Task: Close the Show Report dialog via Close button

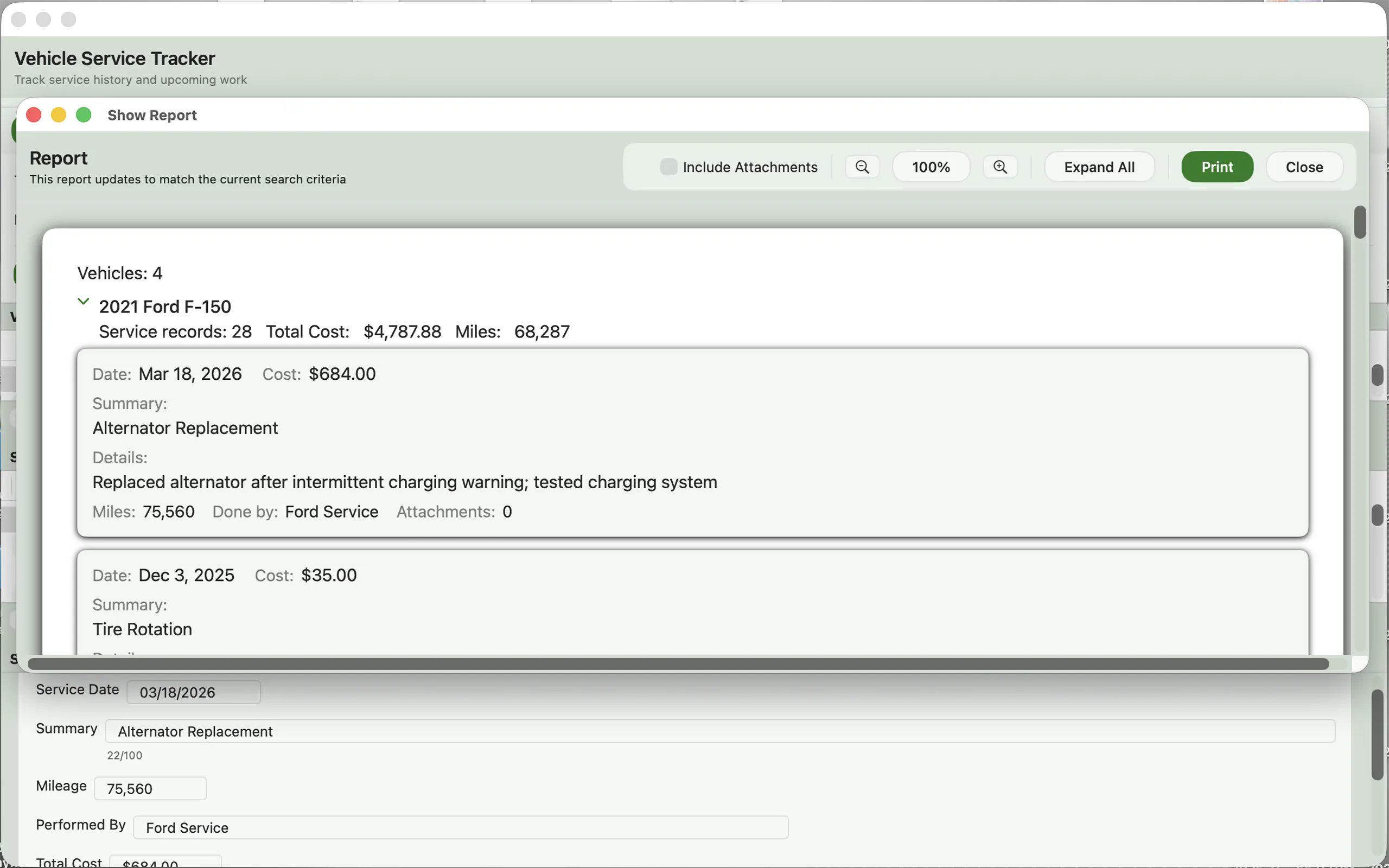Action: click(1303, 167)
